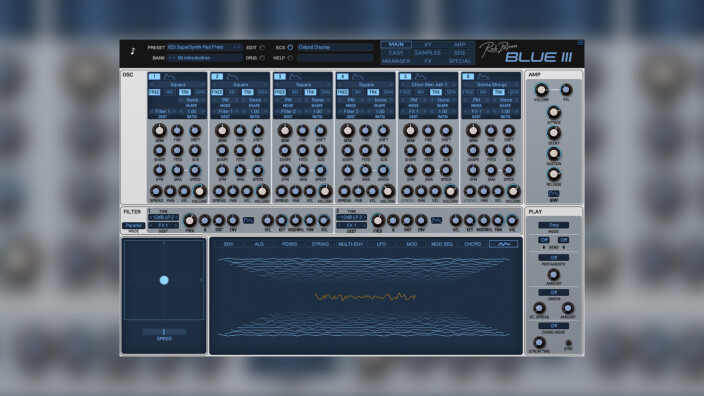This screenshot has height=396, width=704.
Task: Click filter 2 envelope curve icon
Action: (x=436, y=220)
